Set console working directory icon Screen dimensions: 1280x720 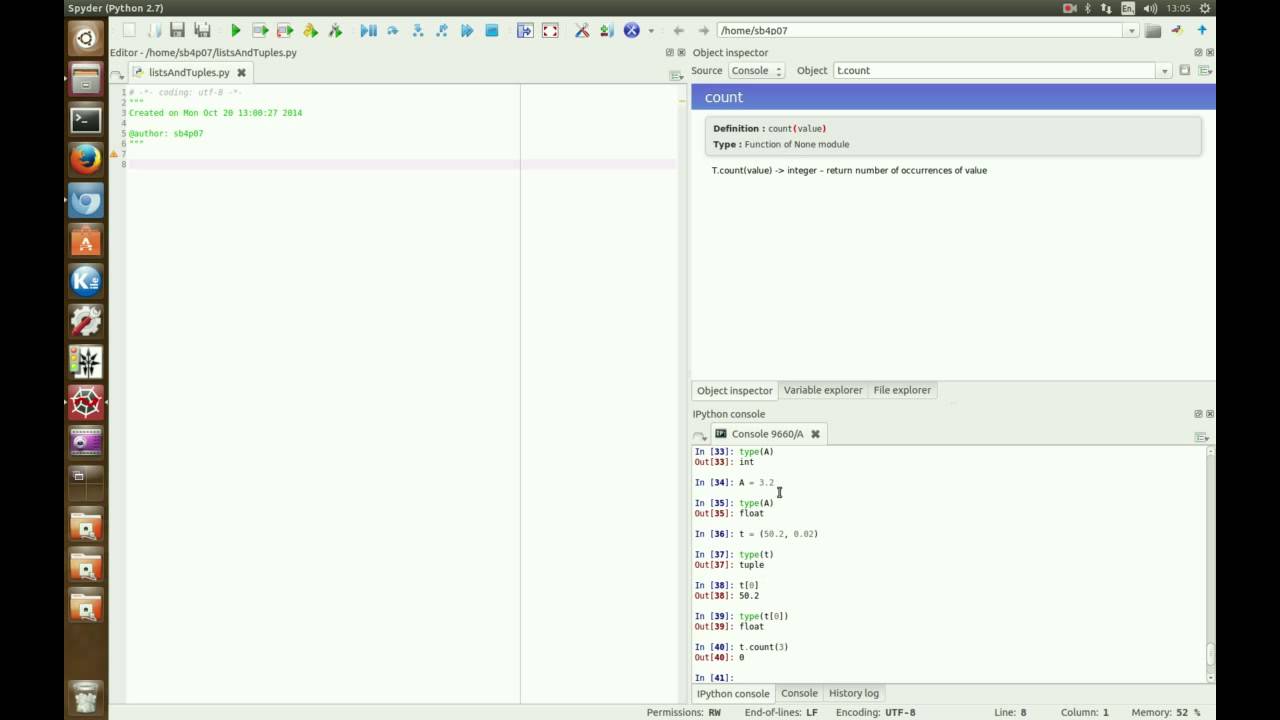1178,31
